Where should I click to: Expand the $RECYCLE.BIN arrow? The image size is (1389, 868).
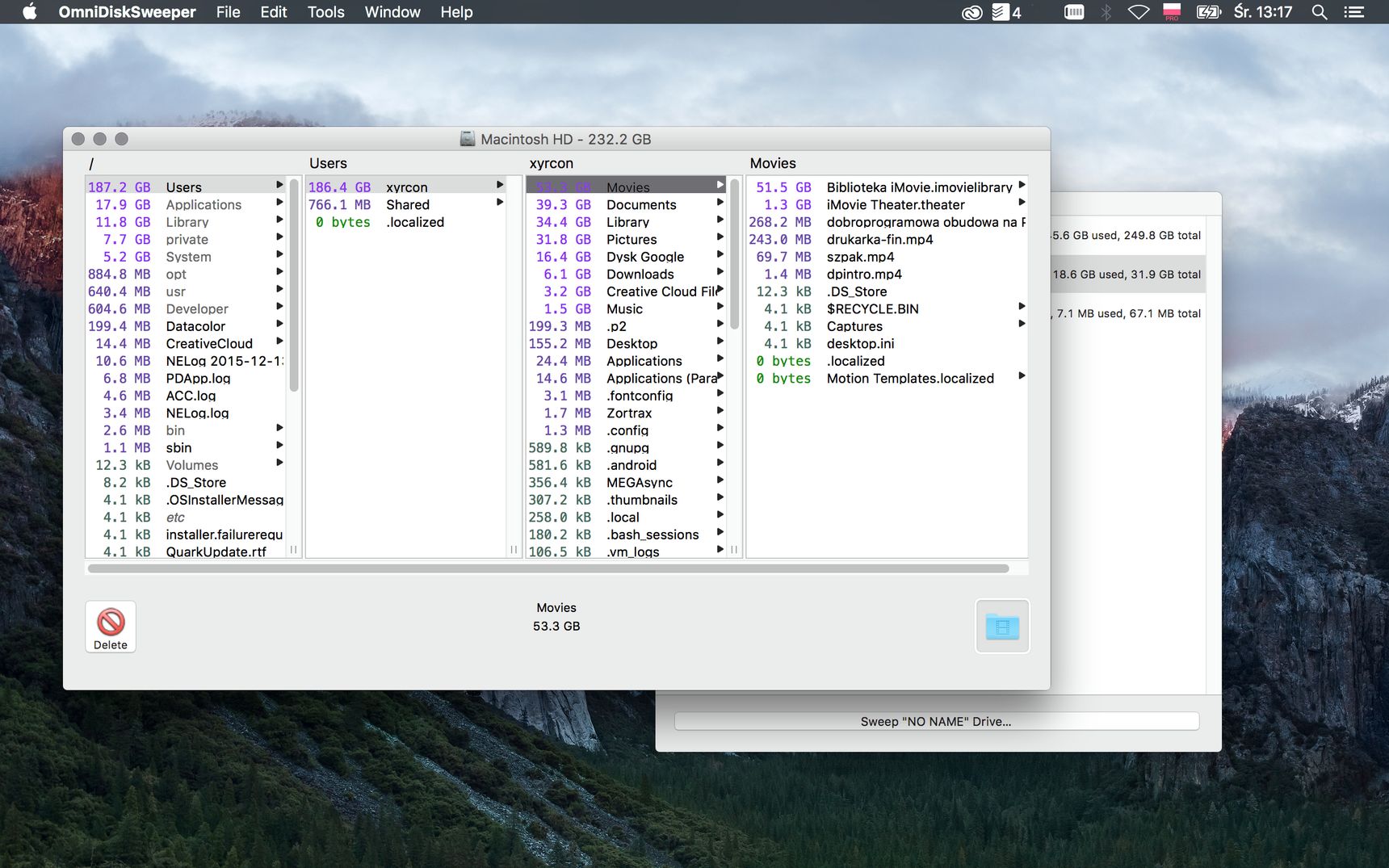coord(1022,307)
